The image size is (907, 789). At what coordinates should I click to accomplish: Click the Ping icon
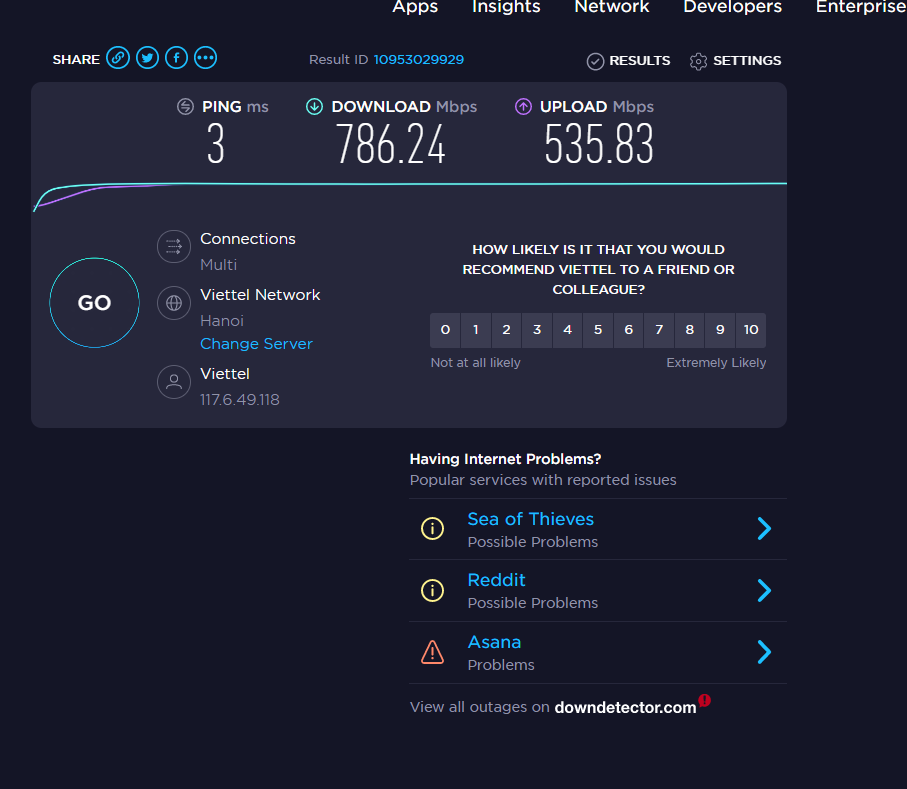pyautogui.click(x=185, y=106)
